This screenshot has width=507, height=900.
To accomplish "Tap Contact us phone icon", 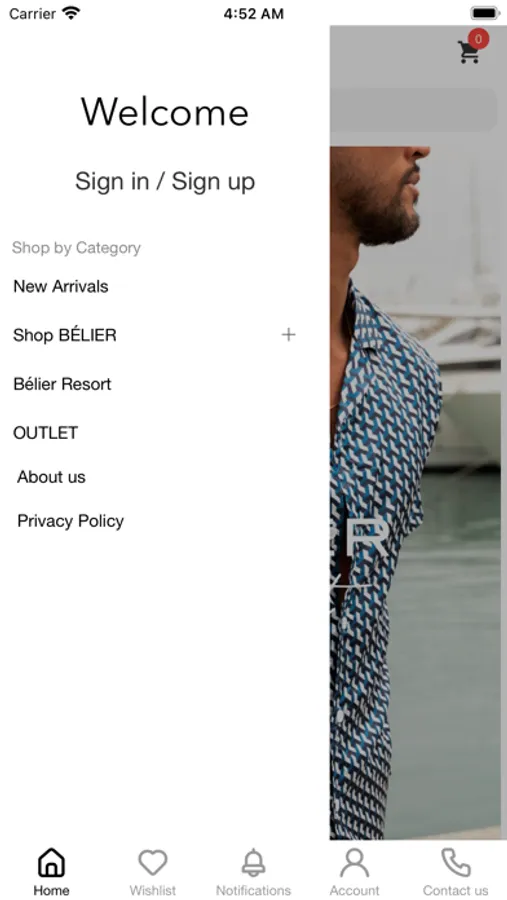I will 455,863.
